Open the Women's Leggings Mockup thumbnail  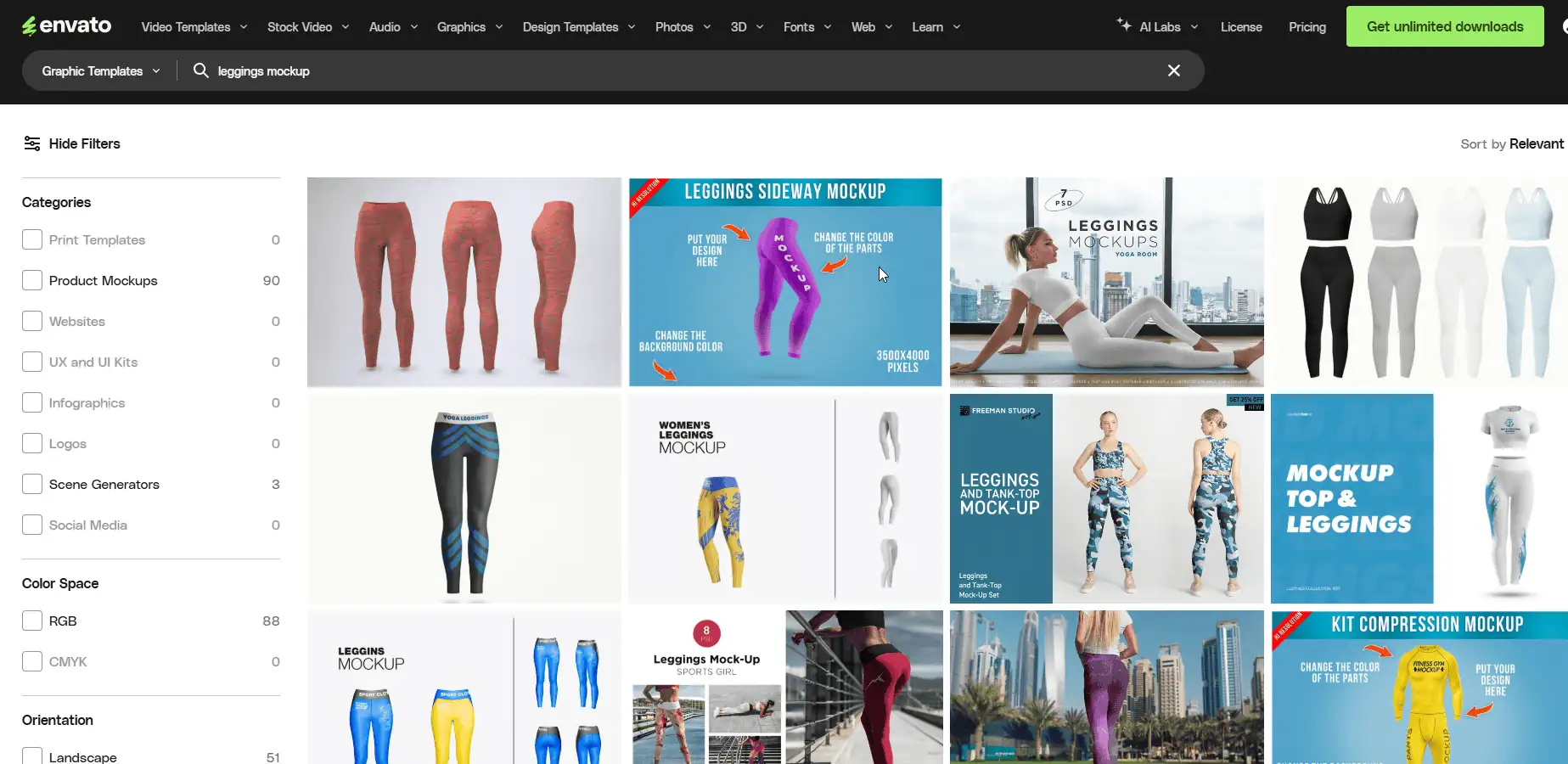[x=785, y=498]
